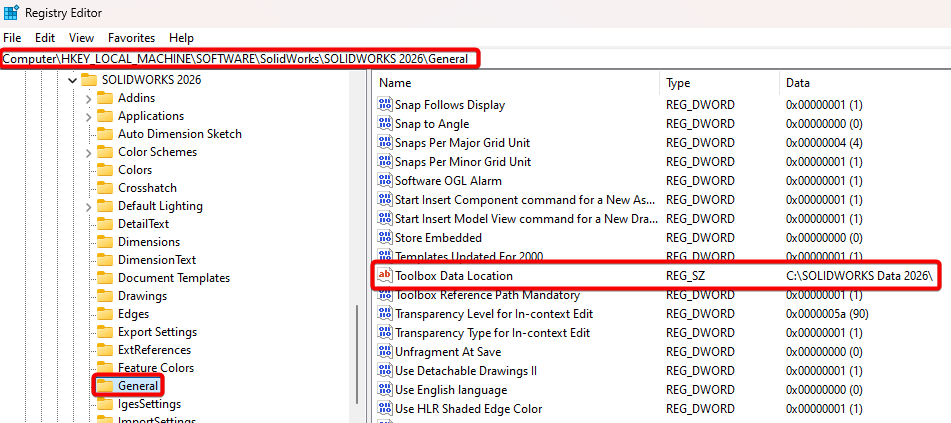The width and height of the screenshot is (951, 423).
Task: Select the IgesSettings key label
Action: [149, 404]
